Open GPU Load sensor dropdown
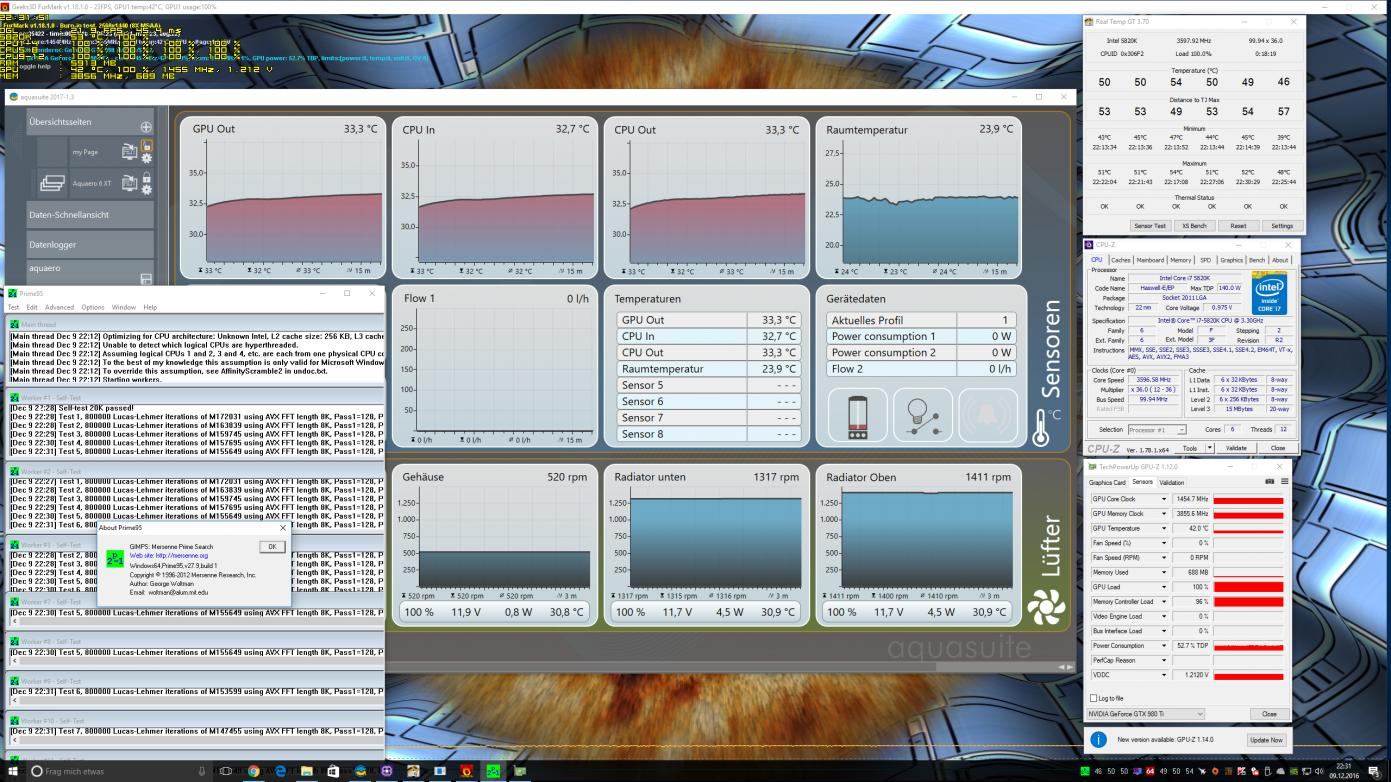Viewport: 1391px width, 782px height. pos(1163,587)
